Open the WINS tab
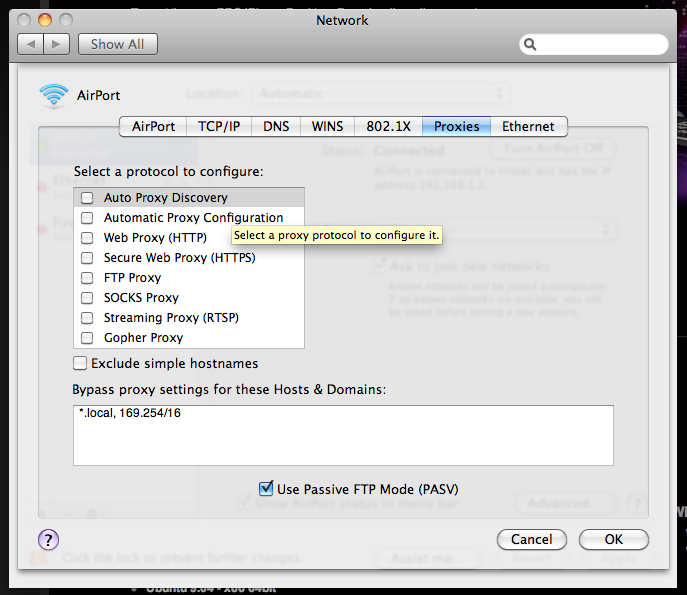687x595 pixels. [327, 127]
